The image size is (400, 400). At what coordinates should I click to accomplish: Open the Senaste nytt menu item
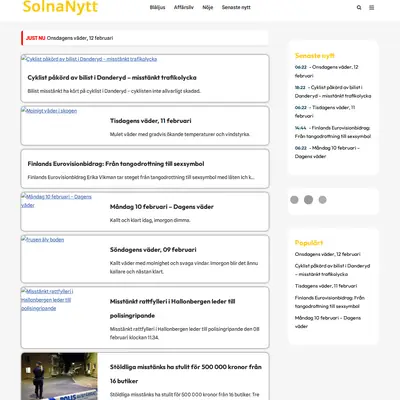click(236, 7)
